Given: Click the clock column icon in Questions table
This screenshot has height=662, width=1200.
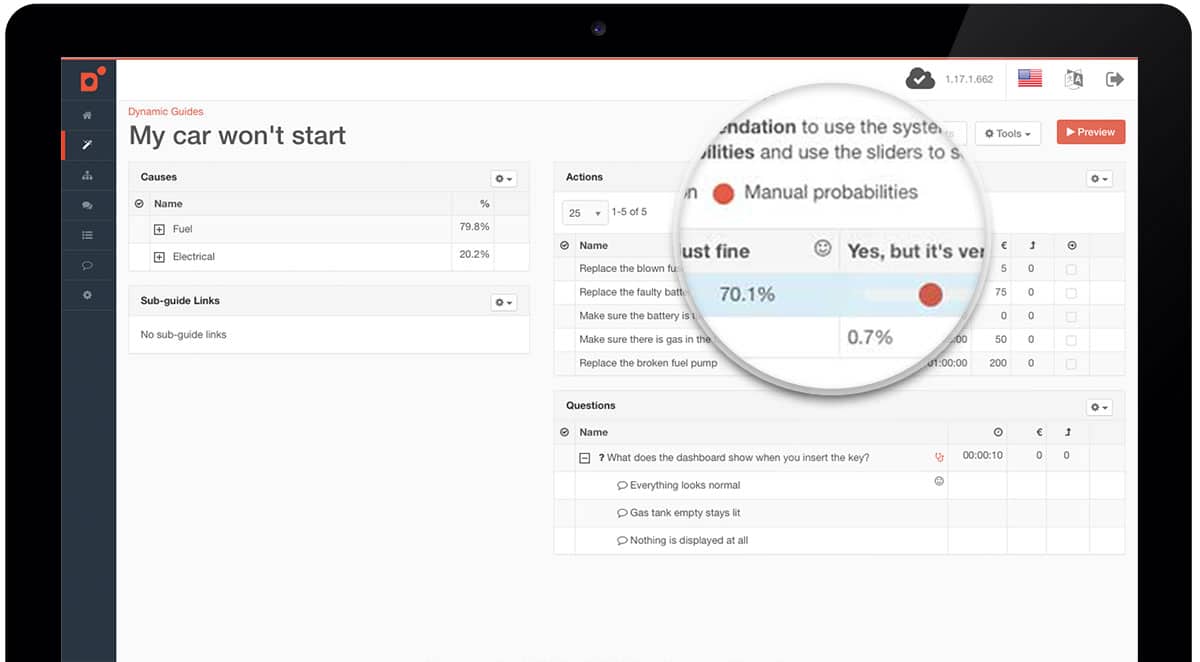Looking at the screenshot, I should coord(998,432).
